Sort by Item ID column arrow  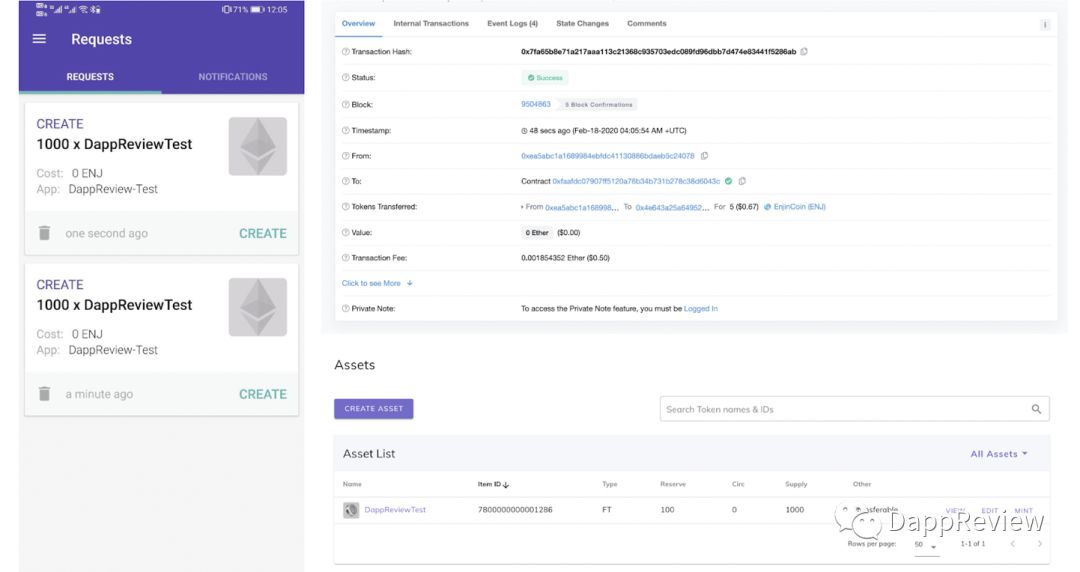[506, 484]
